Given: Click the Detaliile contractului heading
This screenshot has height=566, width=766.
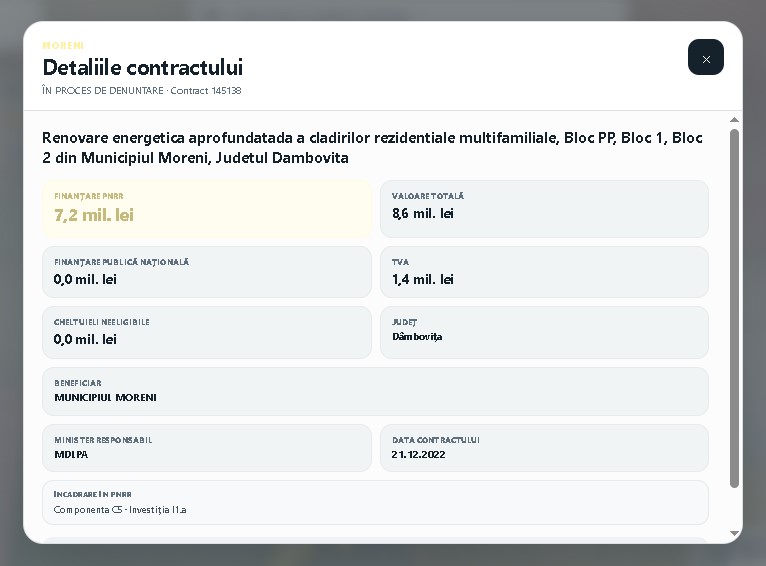Looking at the screenshot, I should 143,67.
